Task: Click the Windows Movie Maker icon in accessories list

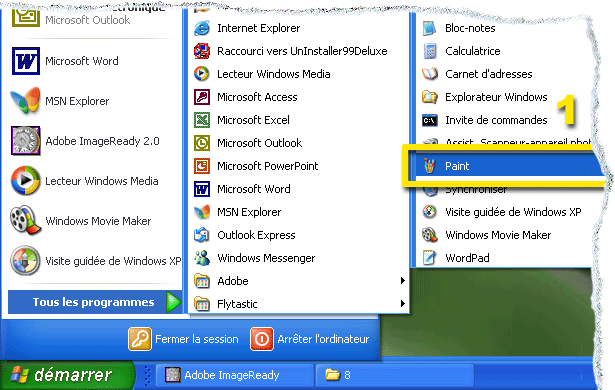Action: pos(429,235)
